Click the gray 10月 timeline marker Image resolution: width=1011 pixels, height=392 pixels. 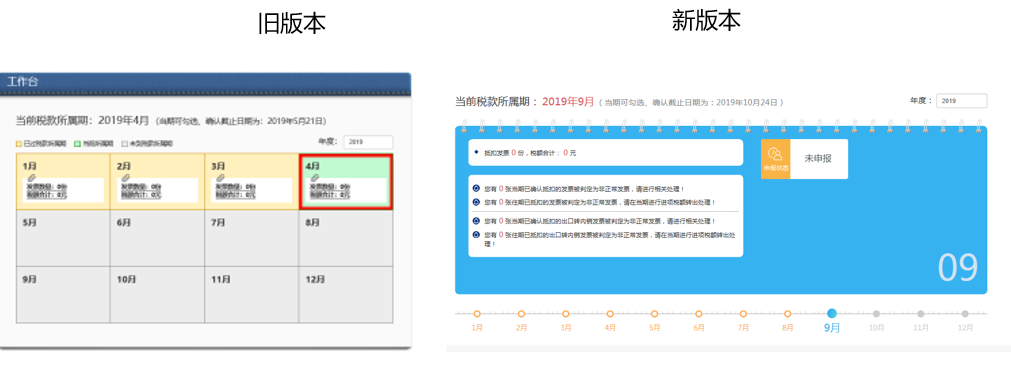[x=876, y=314]
